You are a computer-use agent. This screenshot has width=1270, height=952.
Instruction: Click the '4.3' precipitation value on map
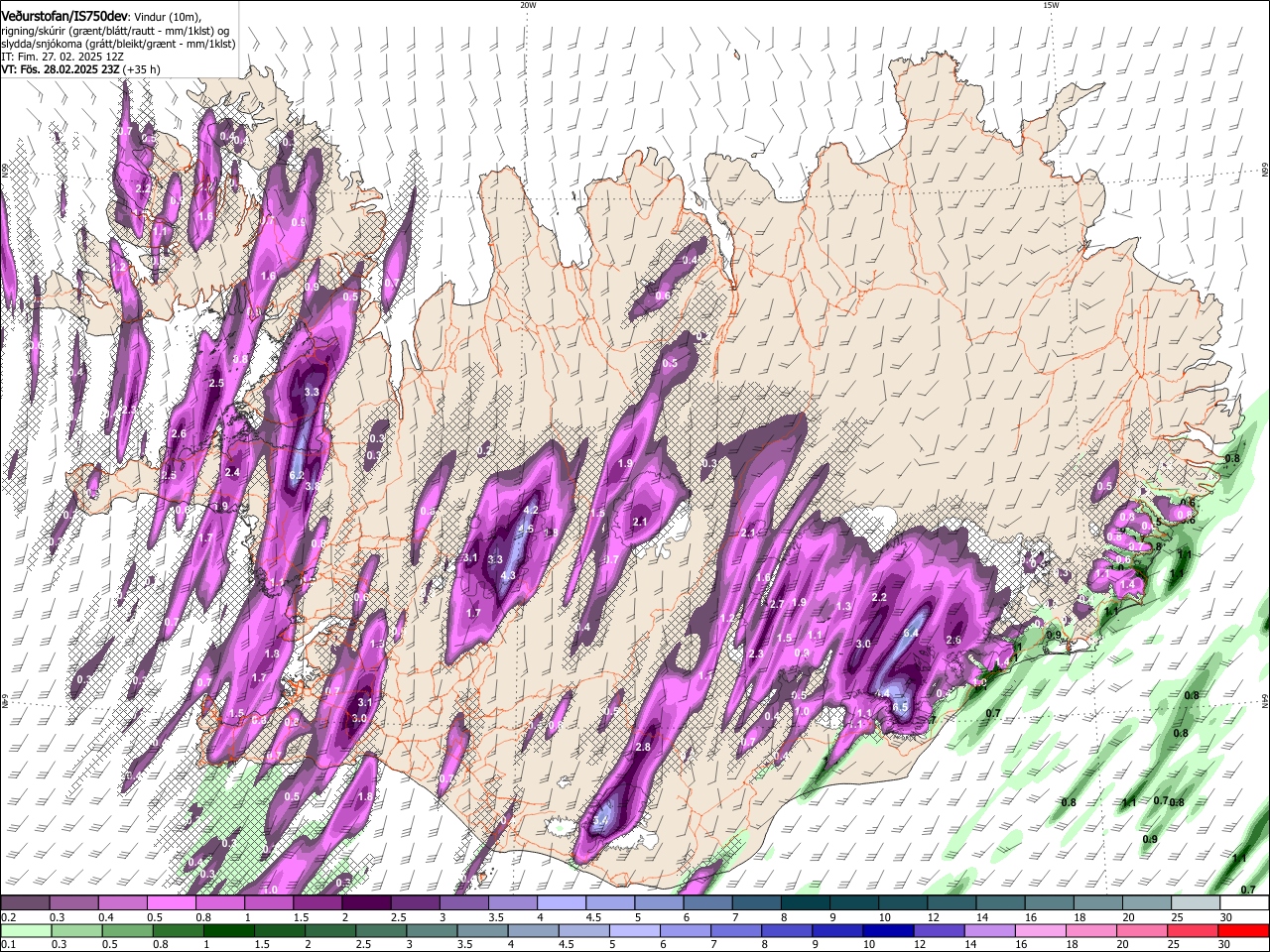509,575
